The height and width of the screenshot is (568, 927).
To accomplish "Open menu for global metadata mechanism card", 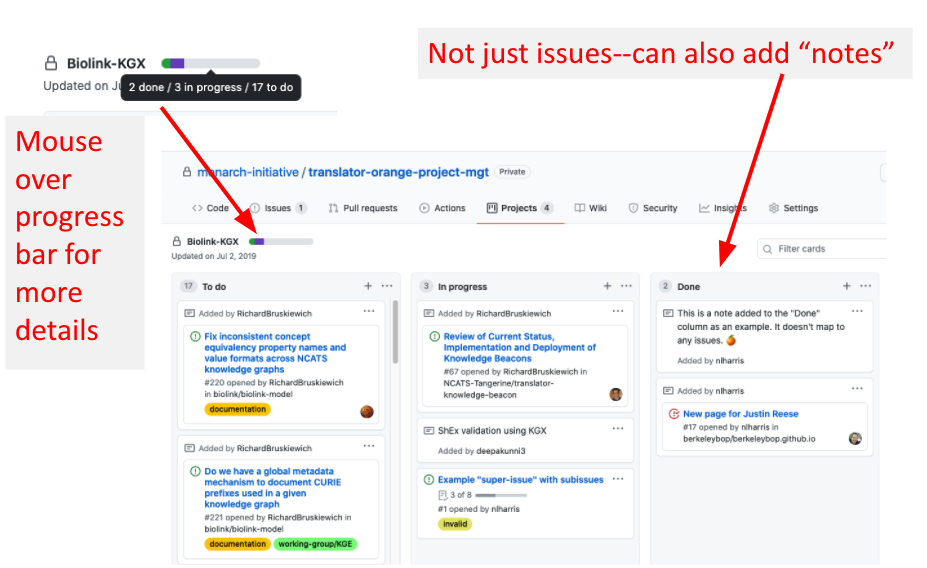I will (369, 446).
